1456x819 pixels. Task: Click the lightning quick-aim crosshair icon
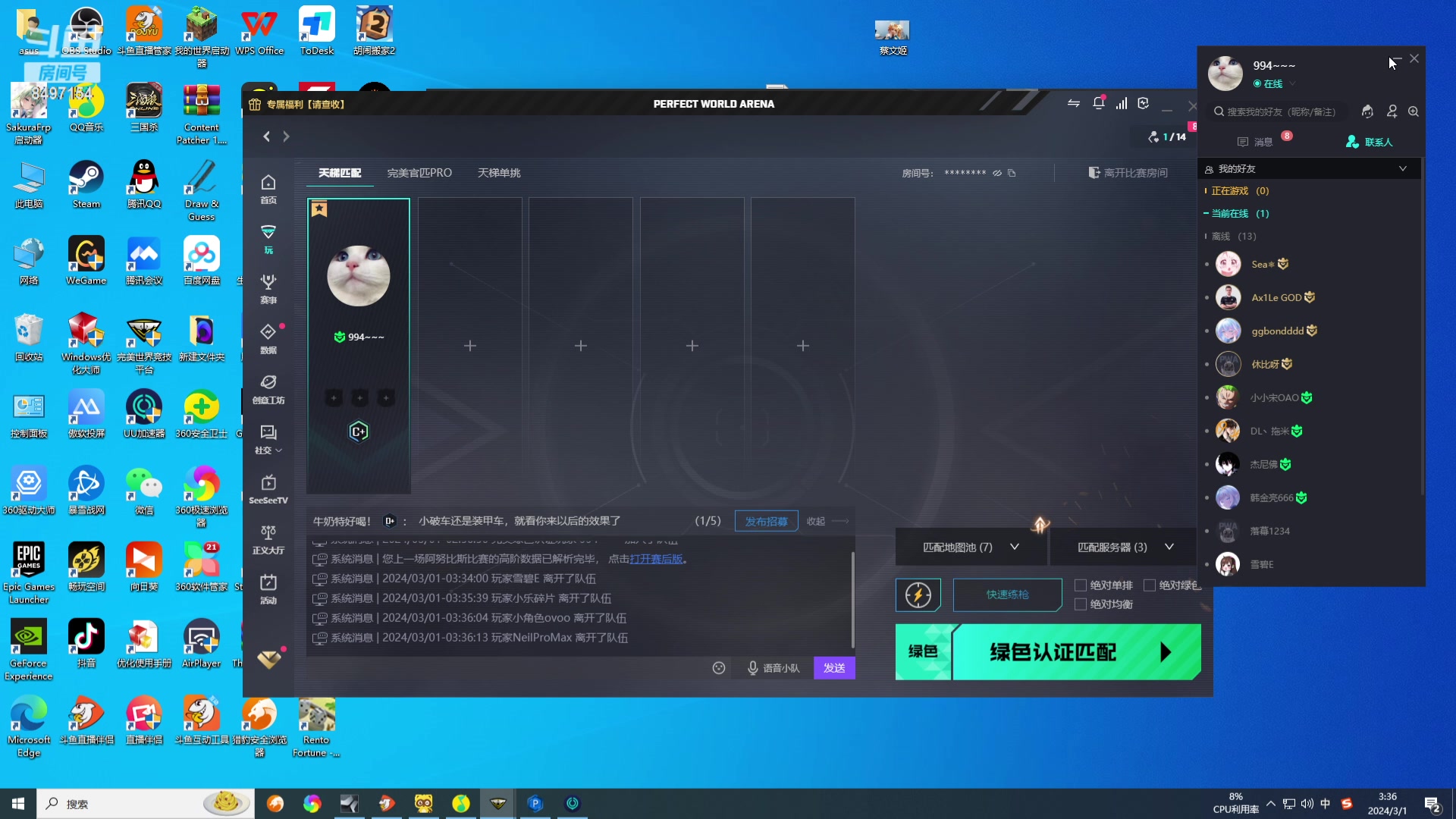(x=918, y=595)
